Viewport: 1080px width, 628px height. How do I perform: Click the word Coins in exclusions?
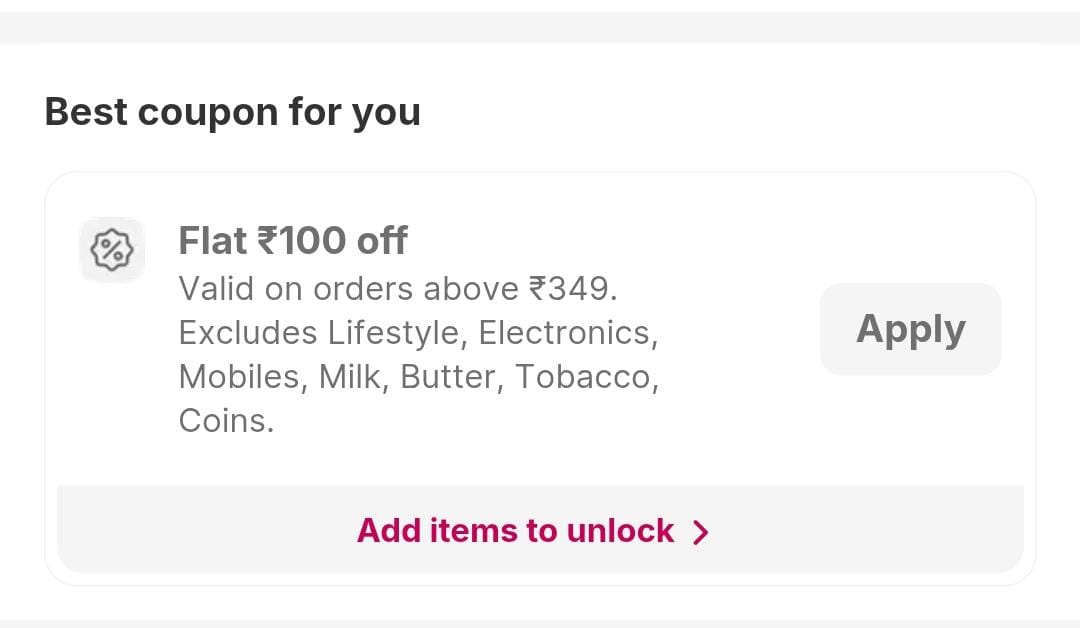[x=225, y=421]
